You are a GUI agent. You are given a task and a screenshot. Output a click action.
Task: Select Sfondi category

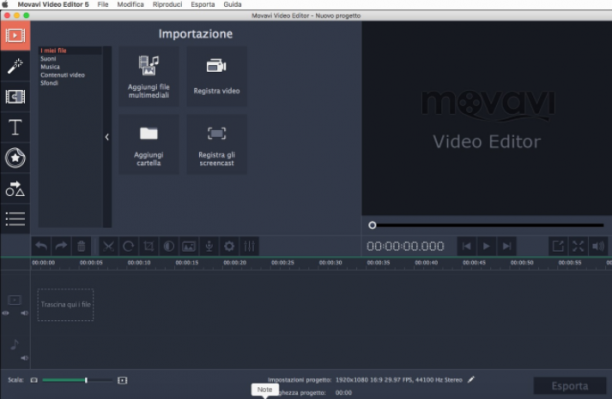pos(49,83)
